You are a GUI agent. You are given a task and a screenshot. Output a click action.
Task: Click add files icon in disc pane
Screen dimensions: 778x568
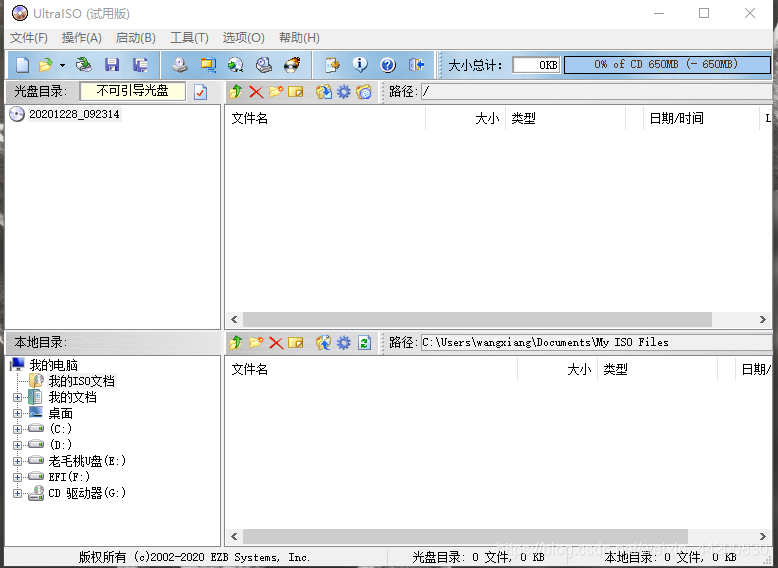324,92
